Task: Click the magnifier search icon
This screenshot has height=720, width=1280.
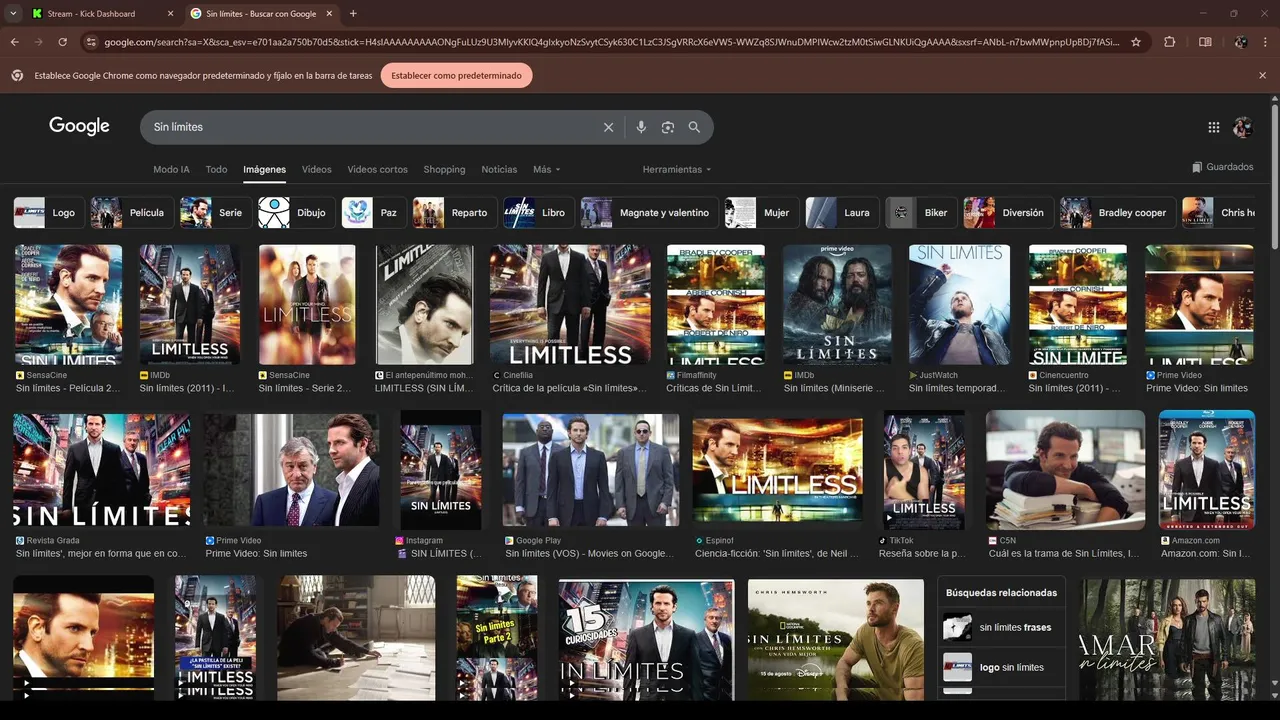Action: coord(694,127)
